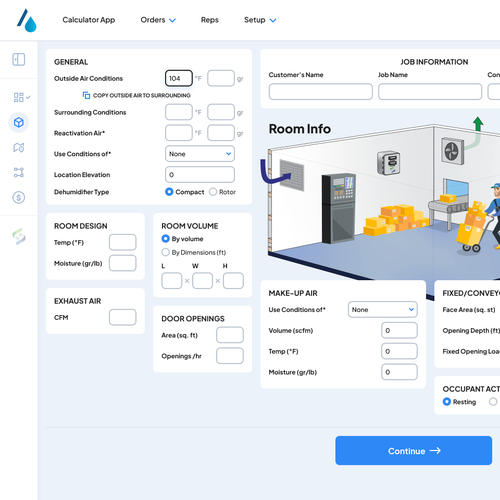Image resolution: width=500 pixels, height=500 pixels.
Task: Click Reactivation Air gr field
Action: 221,133
